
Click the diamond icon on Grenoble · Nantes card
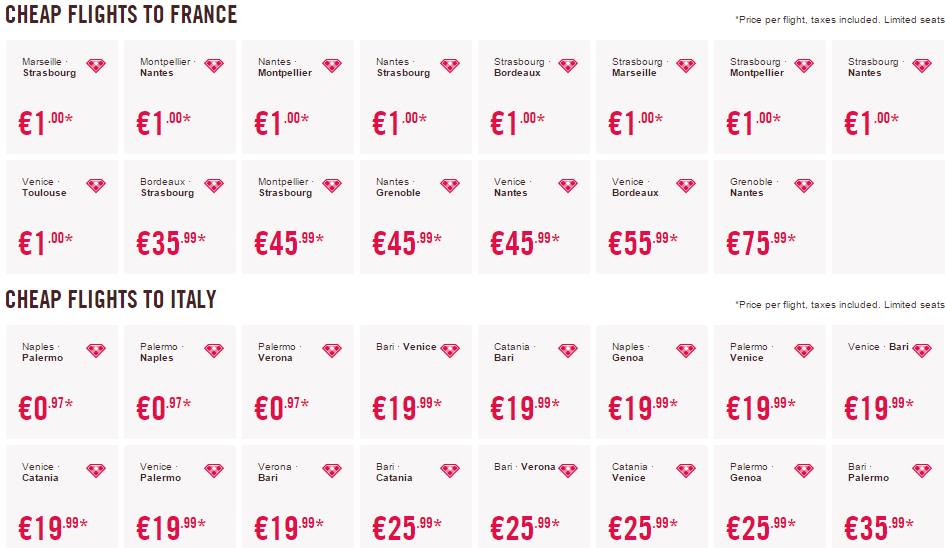tap(804, 186)
